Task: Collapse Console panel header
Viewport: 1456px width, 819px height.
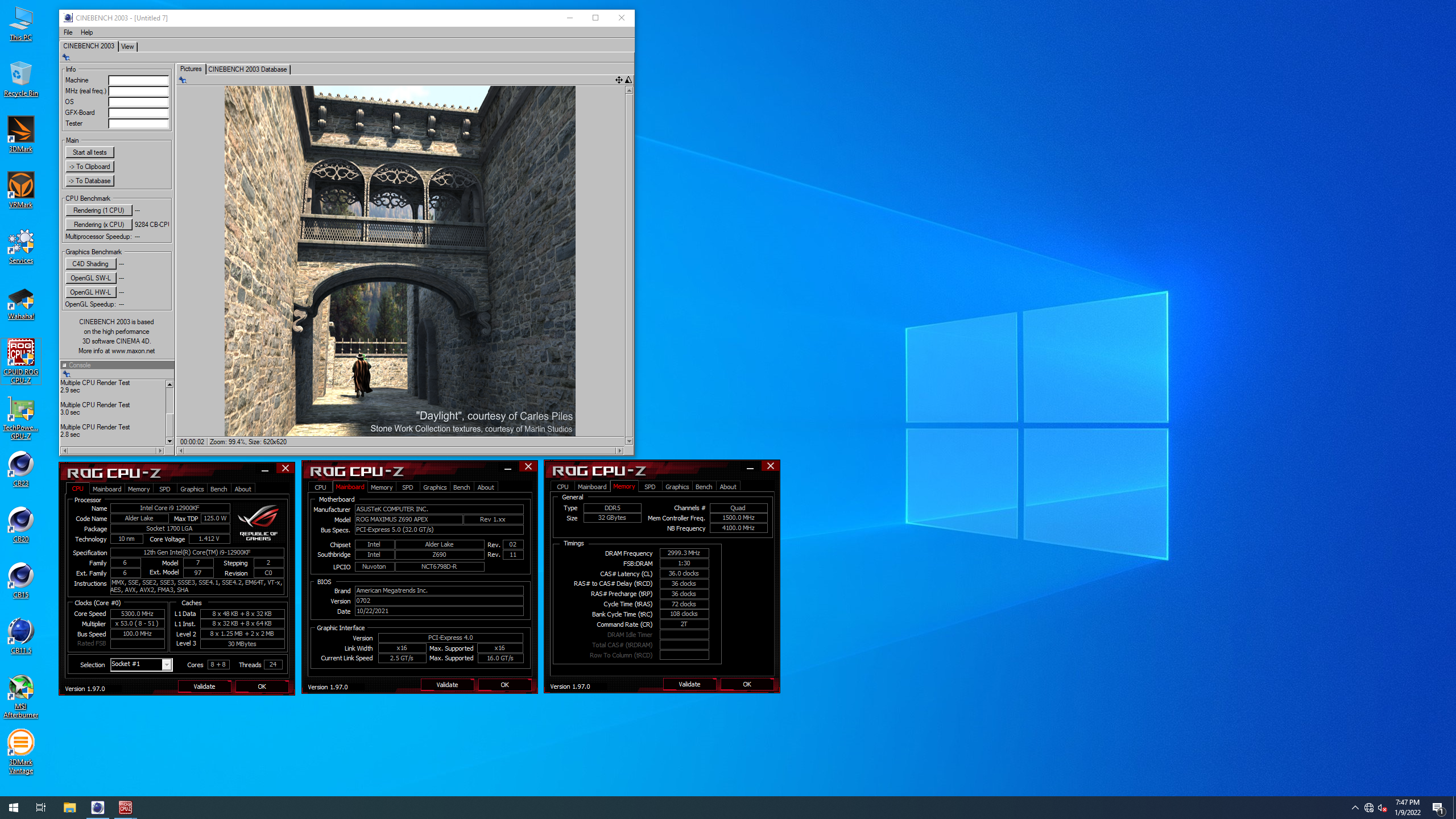Action: click(x=64, y=365)
